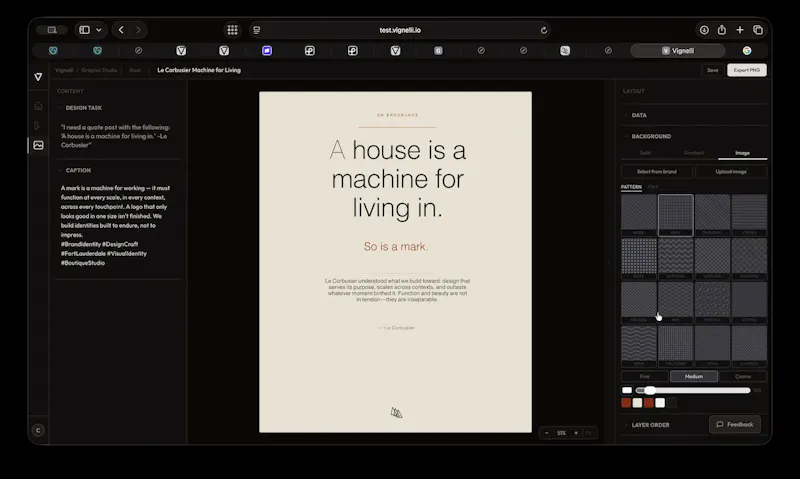Click Select from brand button

pyautogui.click(x=657, y=172)
